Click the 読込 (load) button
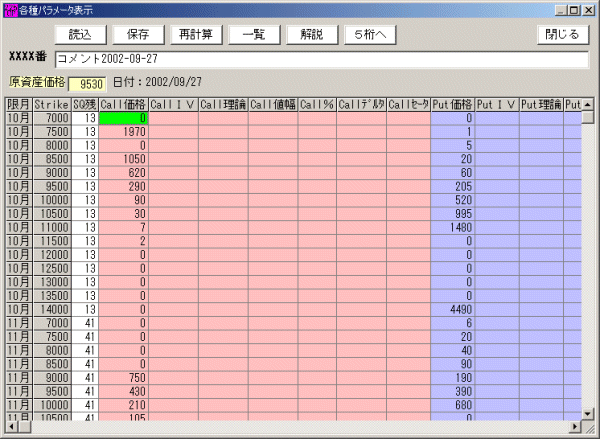Viewport: 600px width, 439px height. point(80,35)
